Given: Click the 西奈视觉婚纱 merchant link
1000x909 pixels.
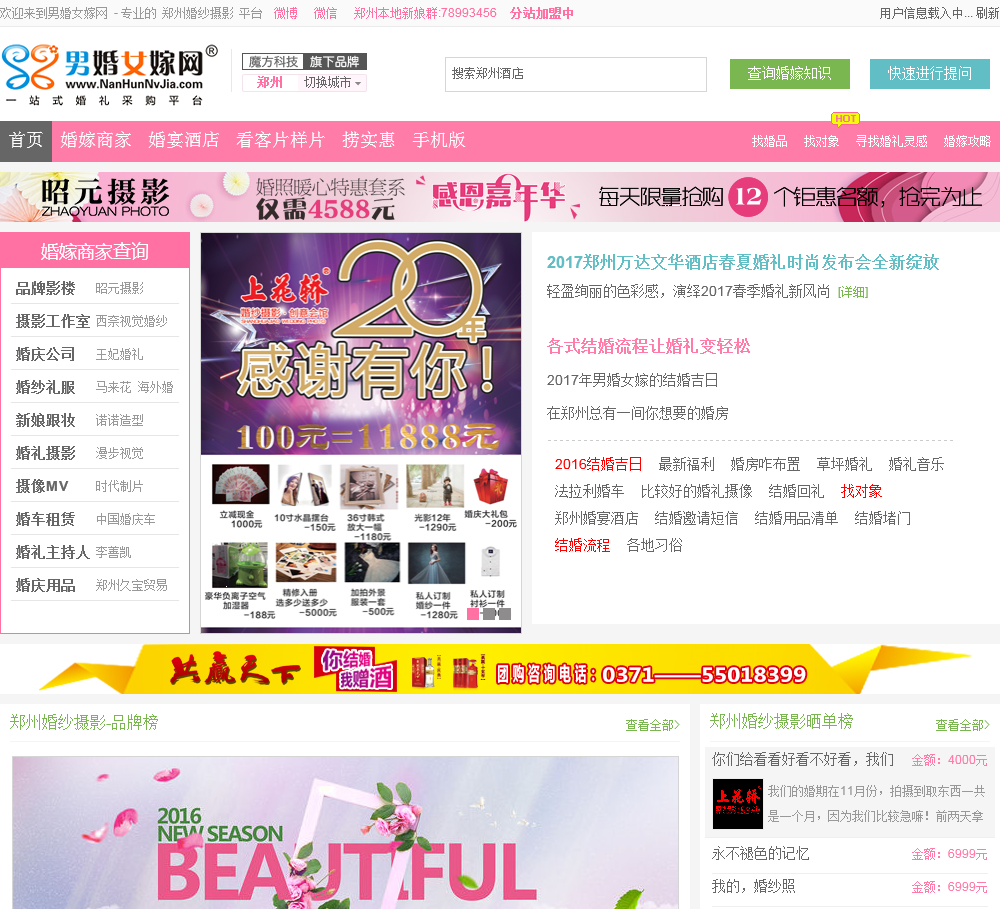Looking at the screenshot, I should click(131, 321).
